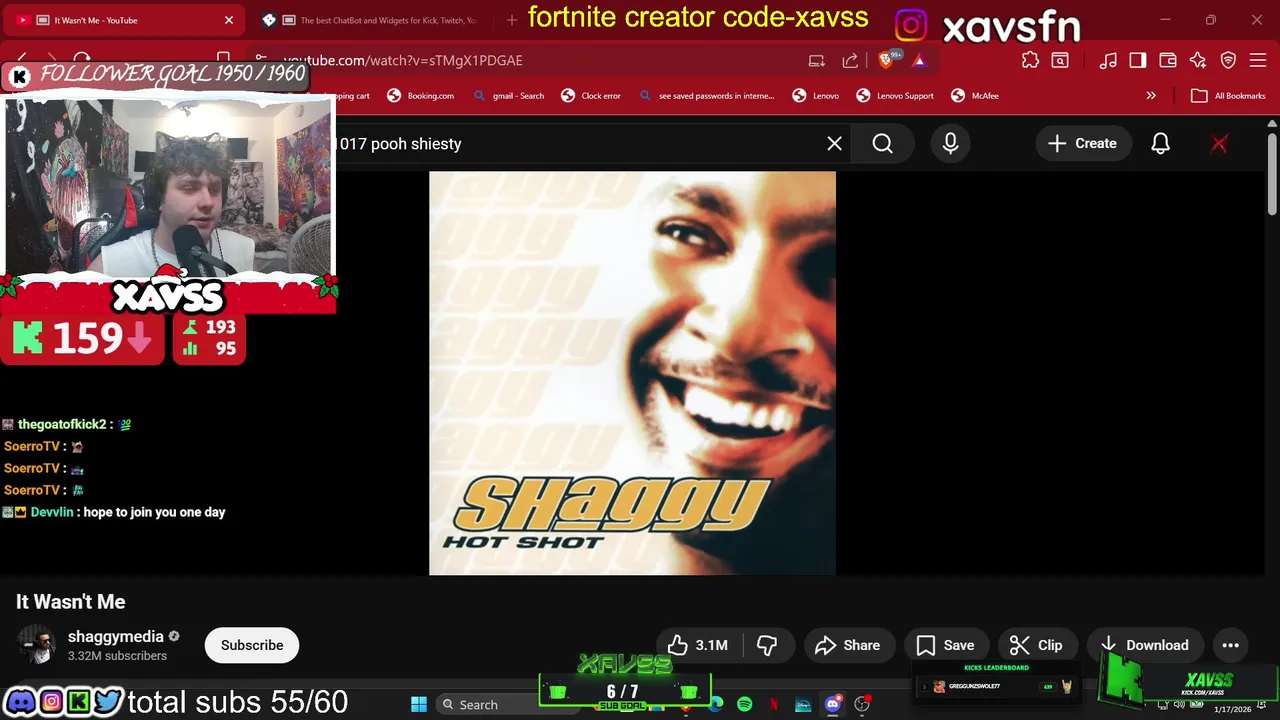The width and height of the screenshot is (1280, 720).
Task: Save the video to a playlist
Action: click(945, 645)
